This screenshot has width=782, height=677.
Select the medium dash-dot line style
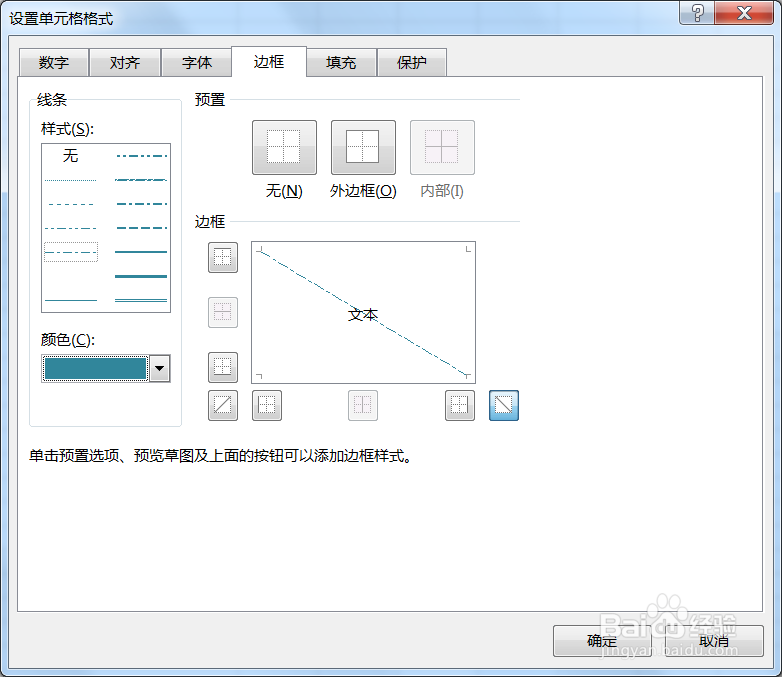pyautogui.click(x=141, y=204)
